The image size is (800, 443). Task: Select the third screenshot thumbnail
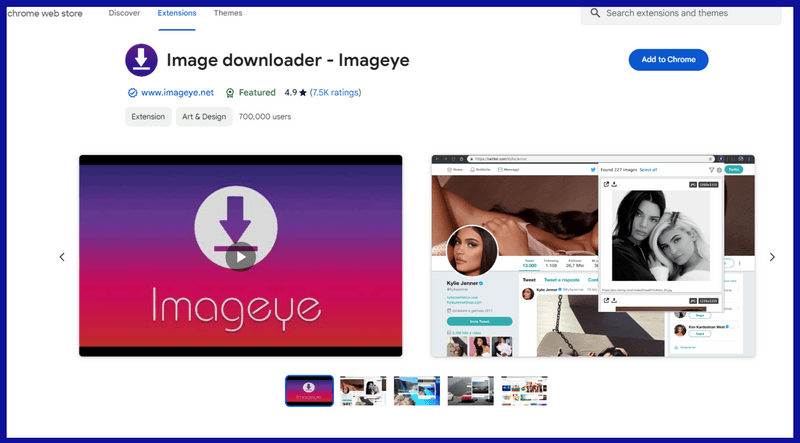pyautogui.click(x=416, y=390)
